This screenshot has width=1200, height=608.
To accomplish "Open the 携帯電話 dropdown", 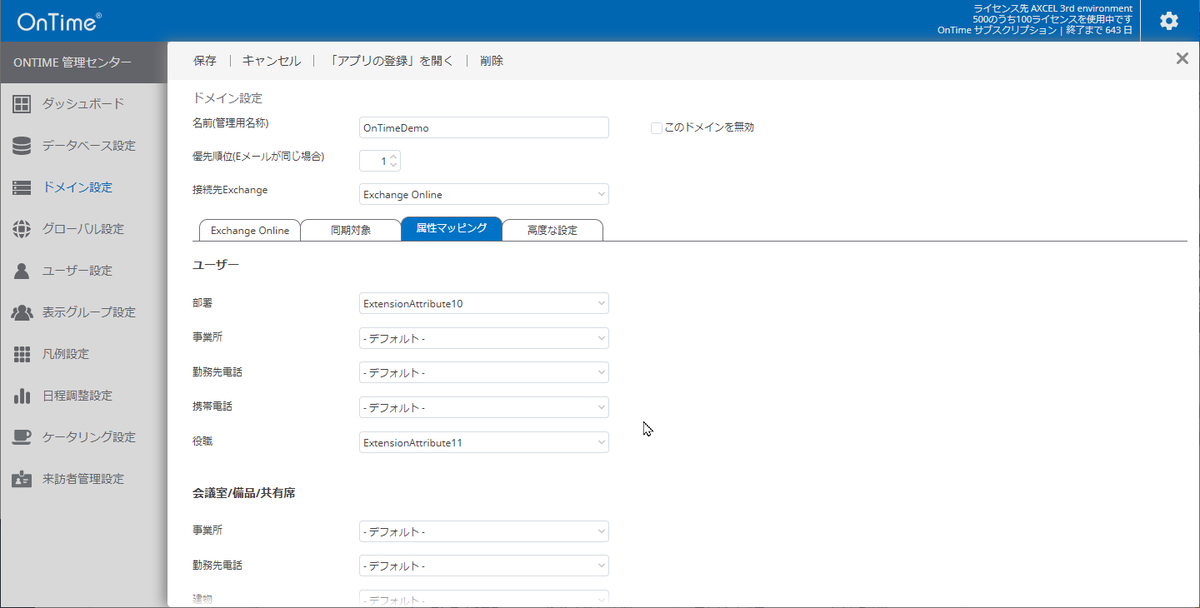I will click(x=484, y=407).
